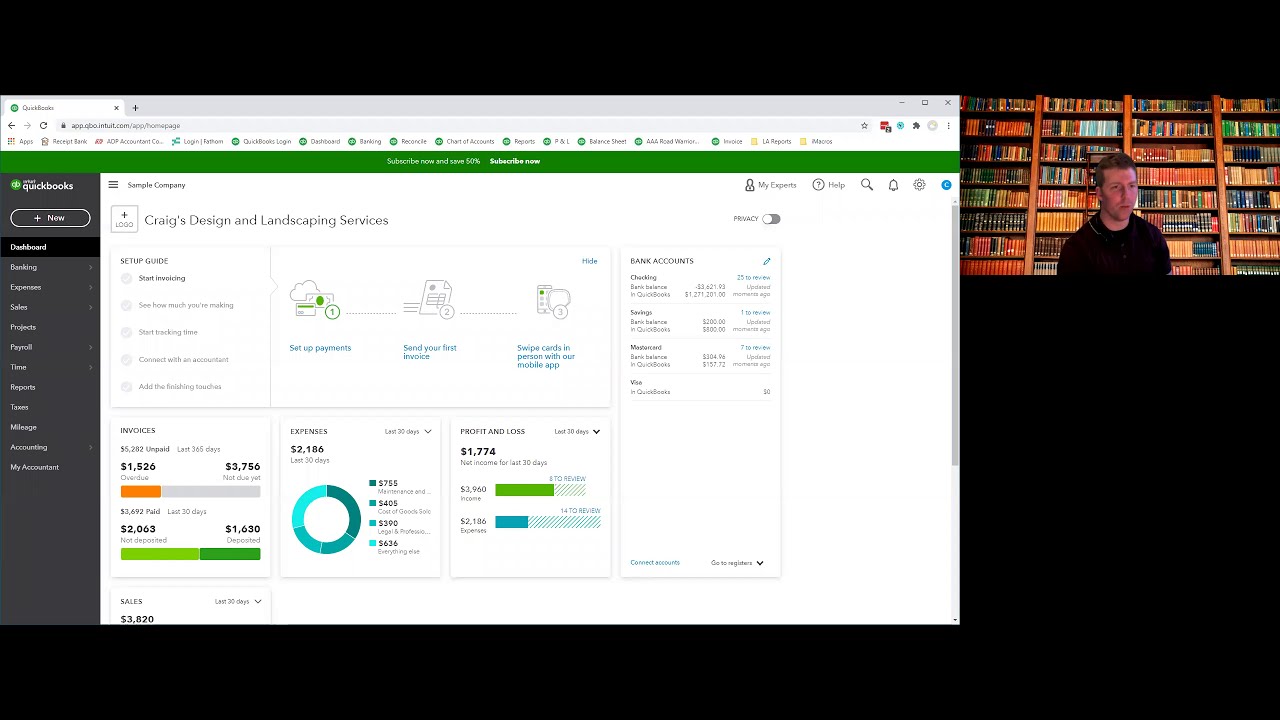Viewport: 1280px width, 720px height.
Task: Expand the Sales submenu arrow in sidebar
Action: pos(90,307)
